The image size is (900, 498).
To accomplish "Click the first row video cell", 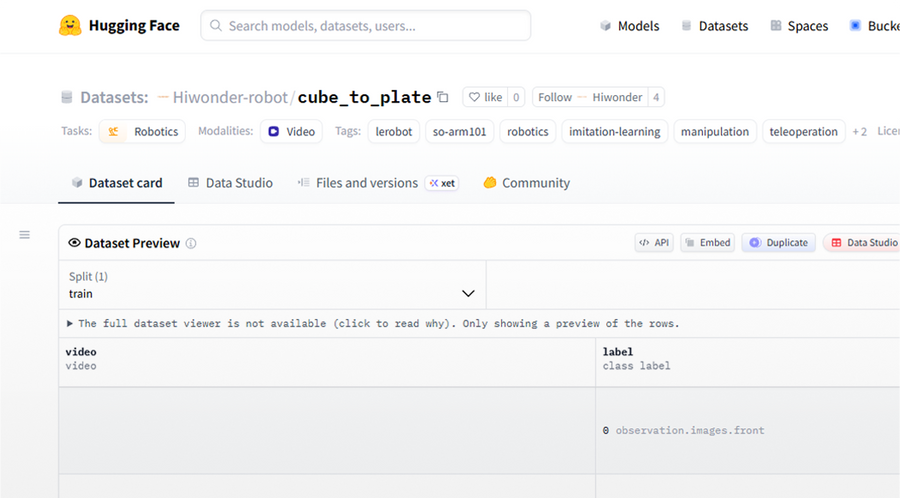I will click(327, 430).
